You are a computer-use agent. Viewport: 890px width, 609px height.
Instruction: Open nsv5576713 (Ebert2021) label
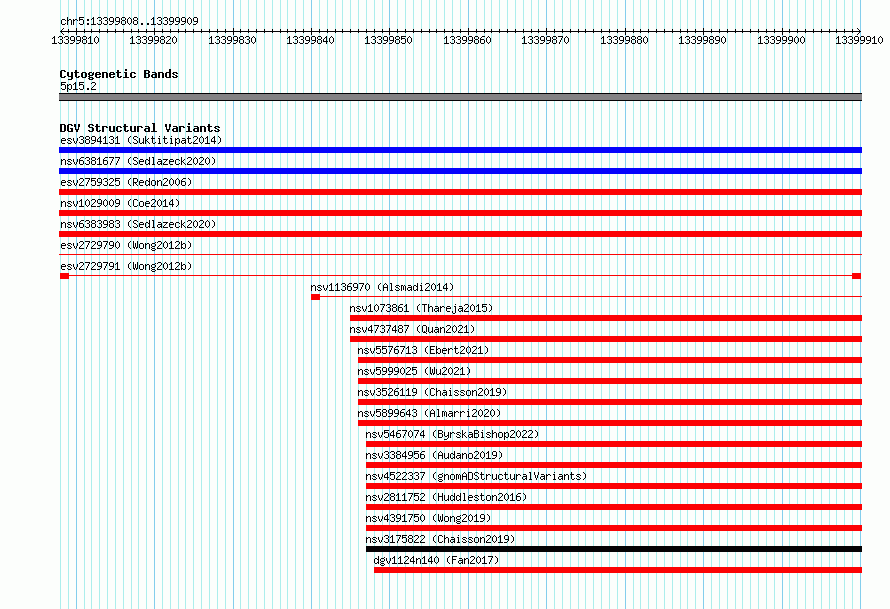pos(423,350)
